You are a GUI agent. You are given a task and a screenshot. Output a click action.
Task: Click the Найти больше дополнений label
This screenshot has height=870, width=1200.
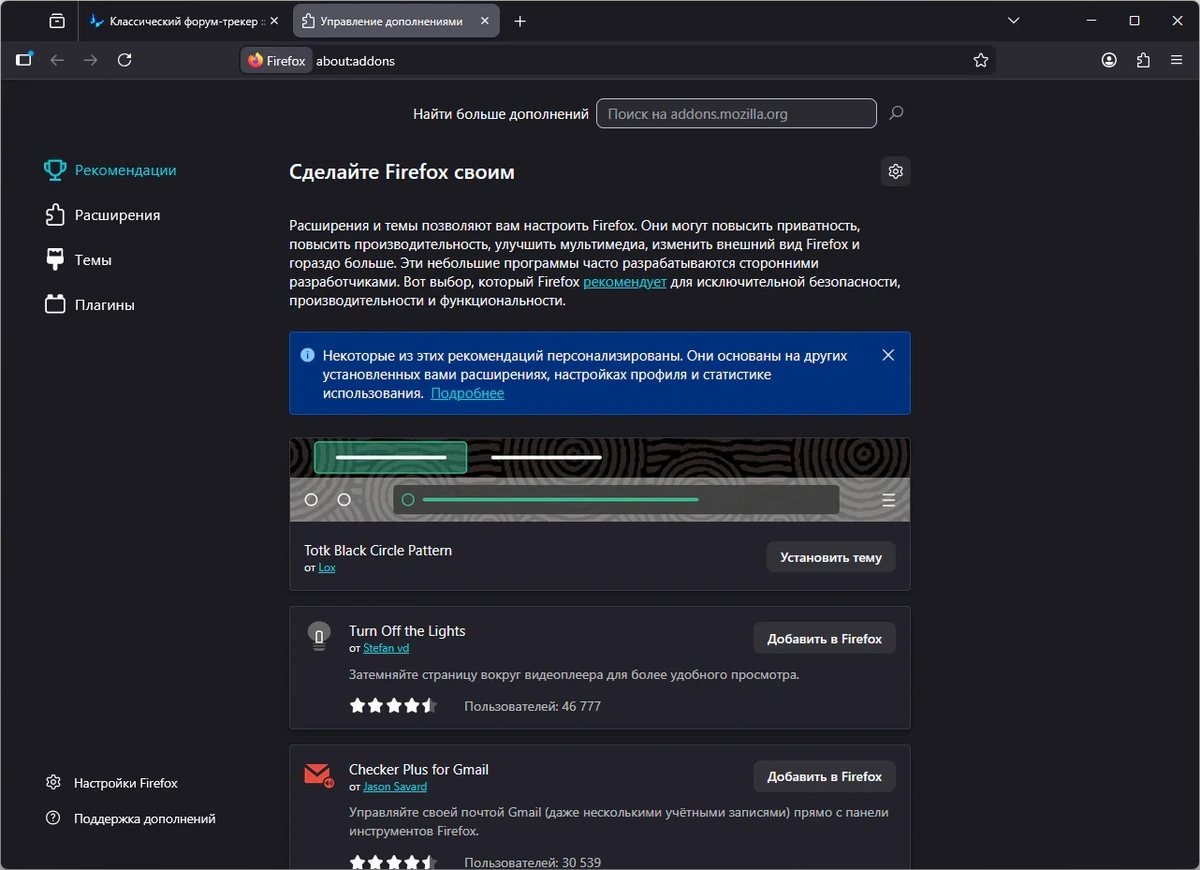pos(501,114)
